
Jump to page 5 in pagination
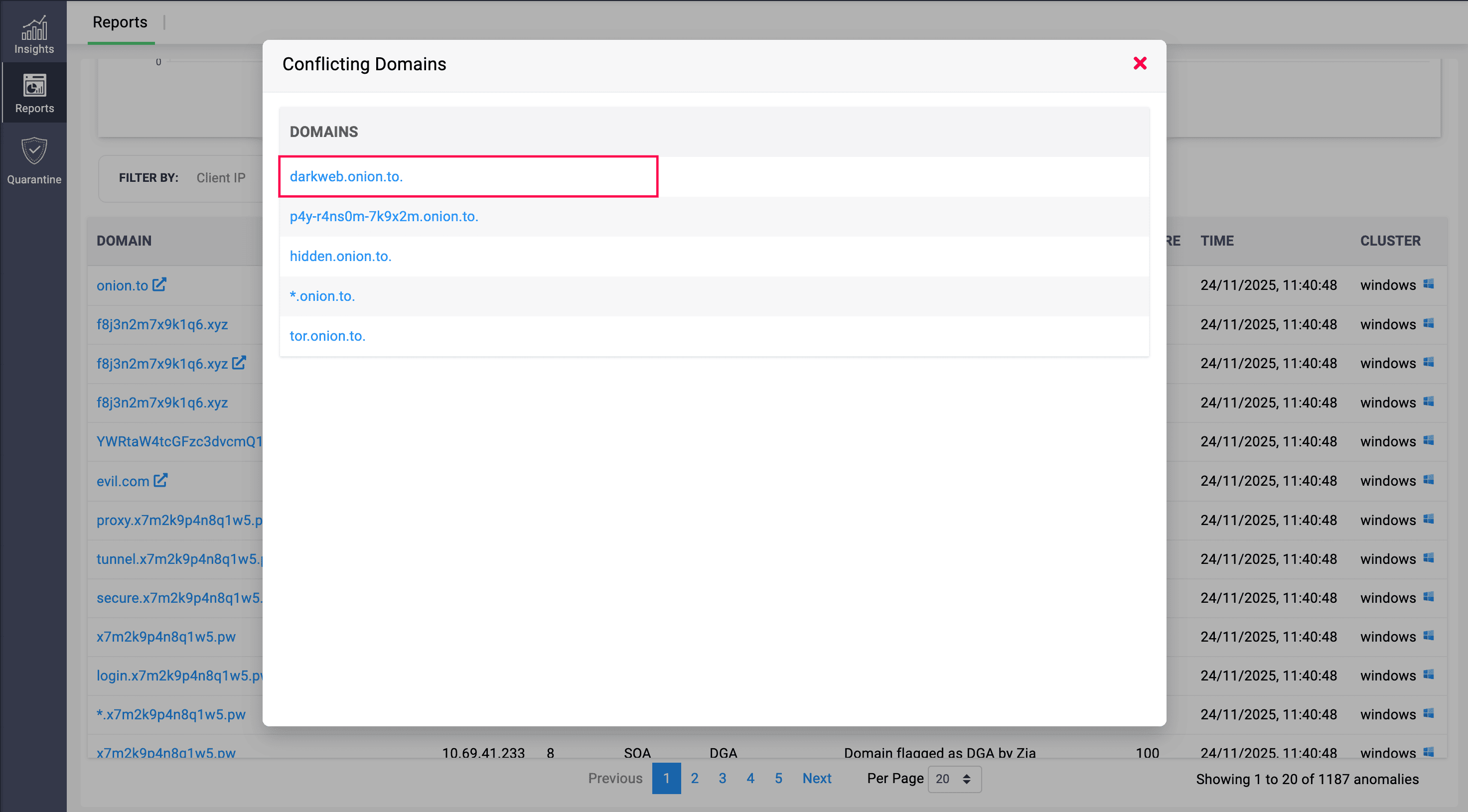pyautogui.click(x=778, y=779)
